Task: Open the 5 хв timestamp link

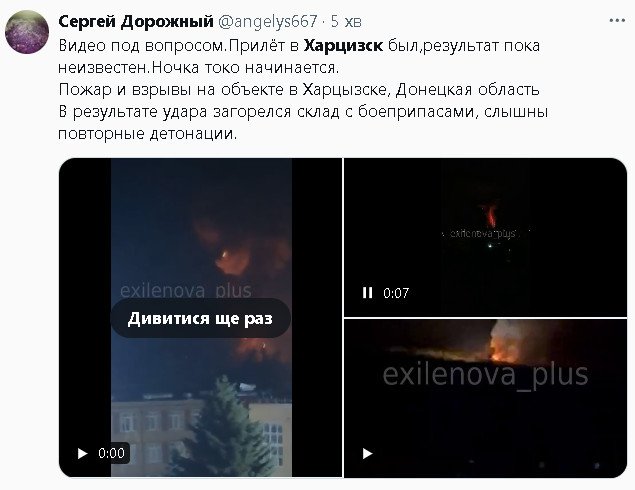Action: [346, 21]
